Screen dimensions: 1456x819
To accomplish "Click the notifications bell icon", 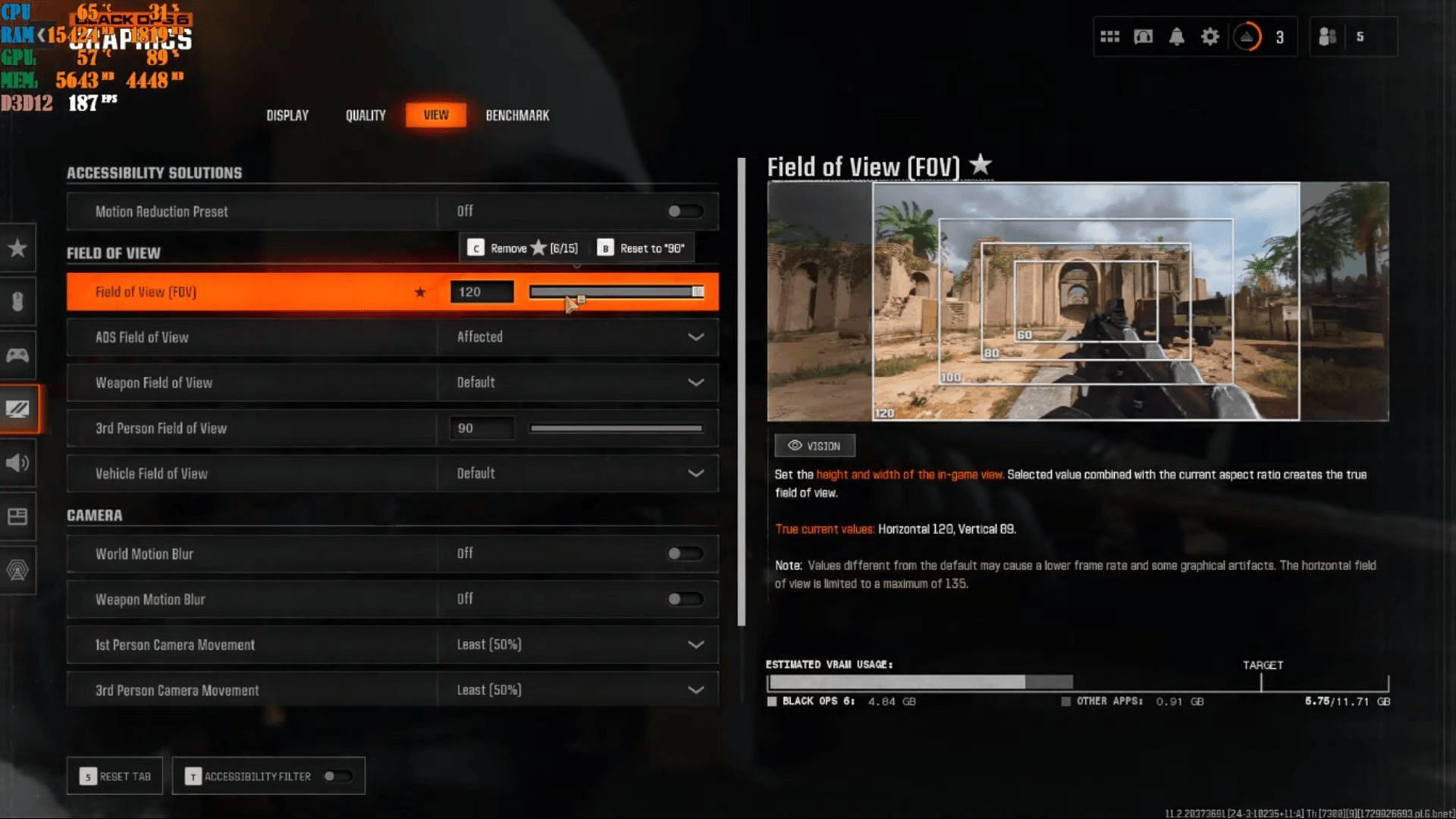I will (x=1177, y=37).
